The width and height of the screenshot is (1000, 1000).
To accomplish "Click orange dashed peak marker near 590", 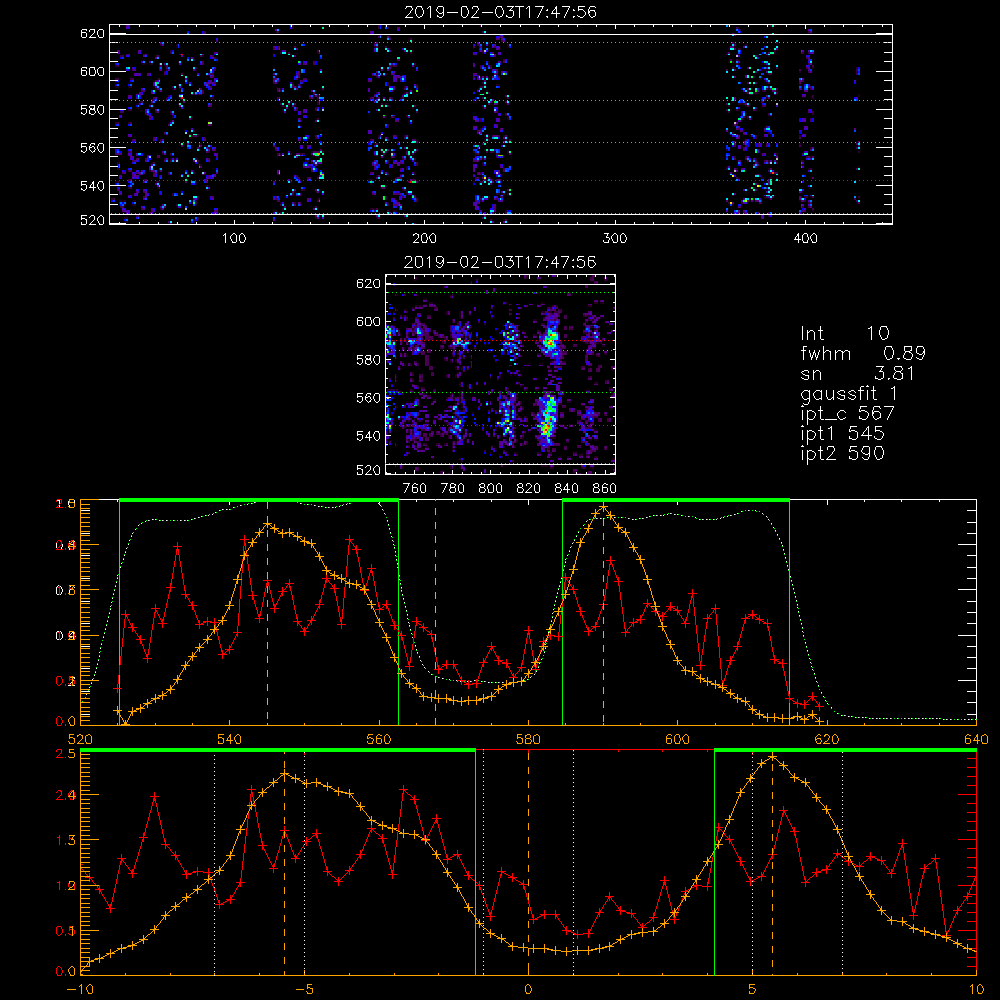I will 603,612.
